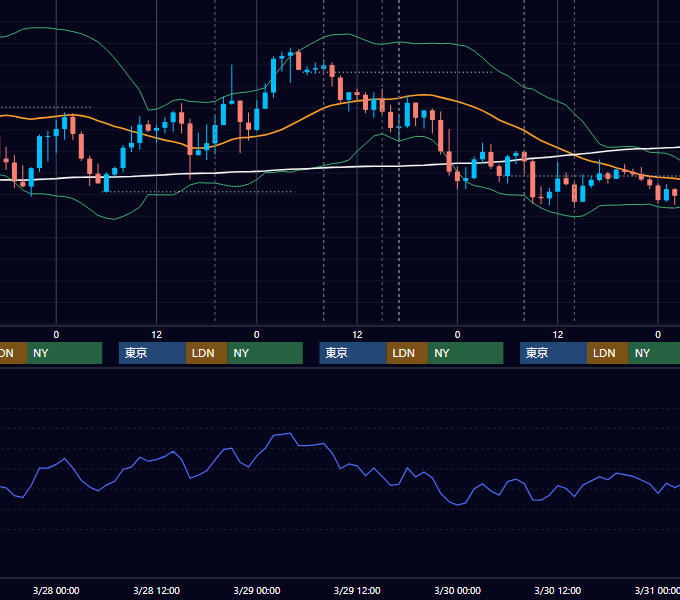Click the hour label 12 above 3/30 12:00

pos(558,335)
